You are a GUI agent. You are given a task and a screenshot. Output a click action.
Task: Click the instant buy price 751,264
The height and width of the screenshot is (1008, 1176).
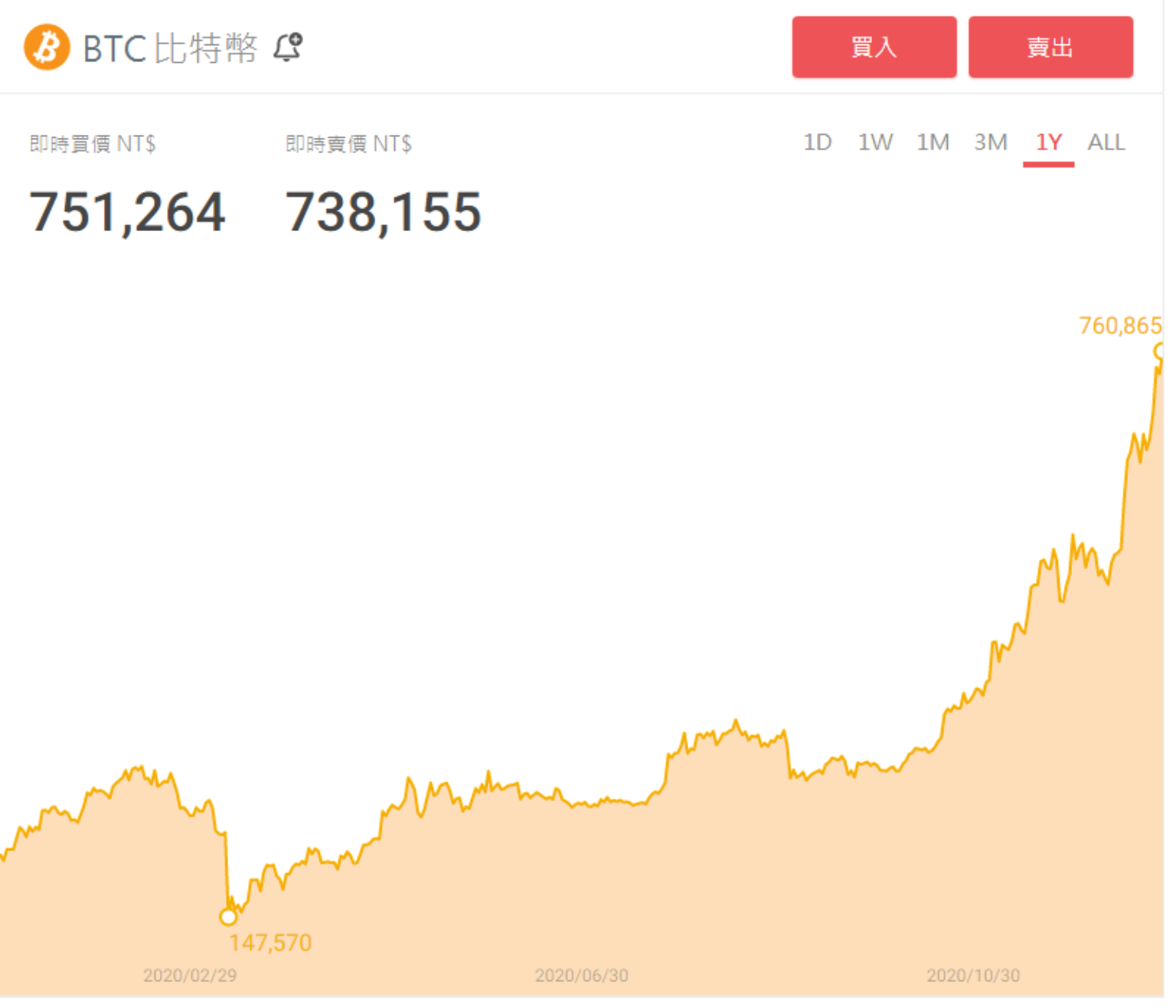[127, 212]
